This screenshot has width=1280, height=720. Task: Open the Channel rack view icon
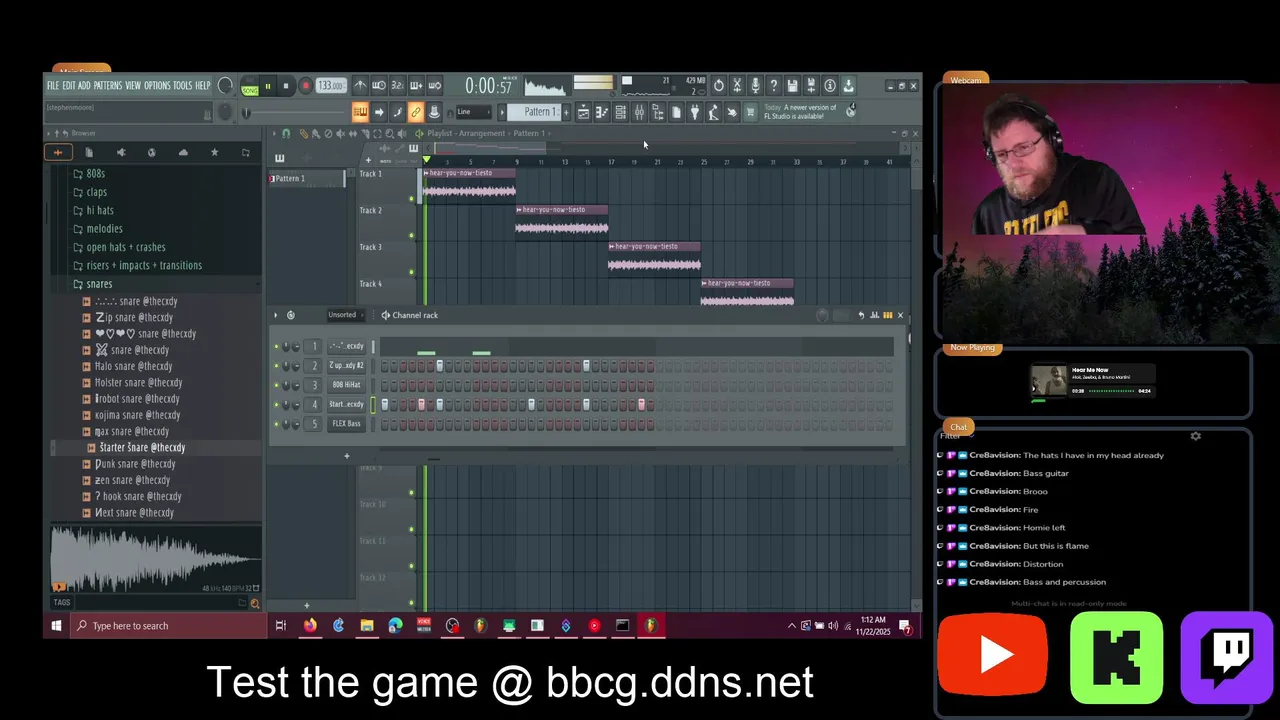tap(621, 112)
